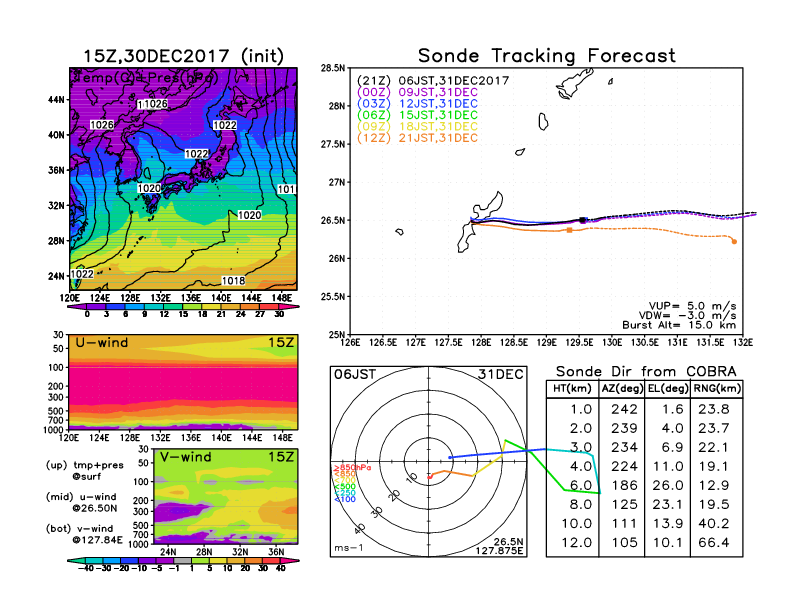Click the '1018' pressure contour label
The height and width of the screenshot is (612, 792).
point(233,281)
